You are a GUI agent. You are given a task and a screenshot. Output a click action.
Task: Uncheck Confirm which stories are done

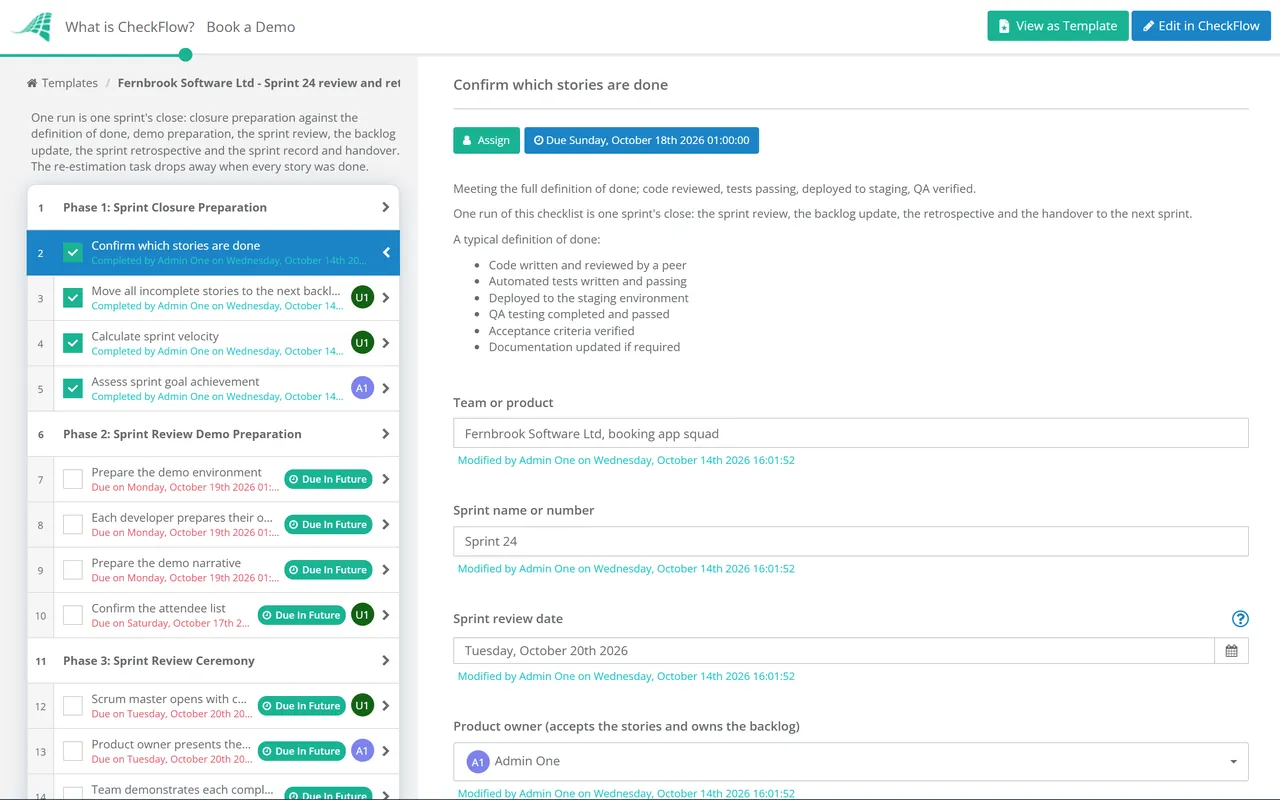72,253
